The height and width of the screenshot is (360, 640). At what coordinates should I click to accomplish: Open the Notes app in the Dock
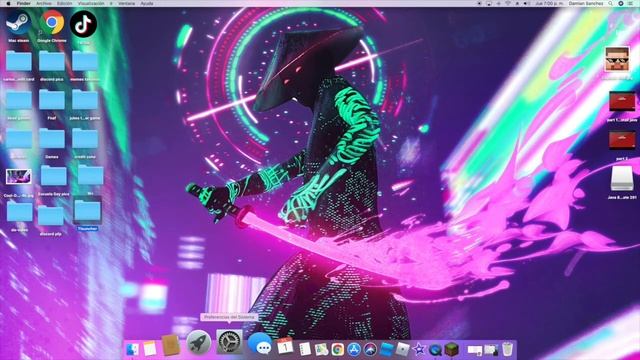click(150, 349)
